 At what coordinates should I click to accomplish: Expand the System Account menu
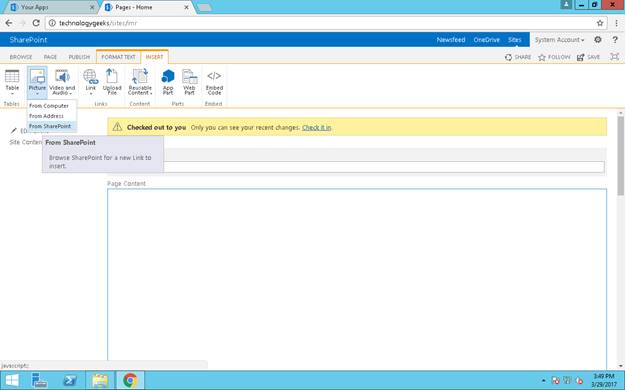point(559,39)
